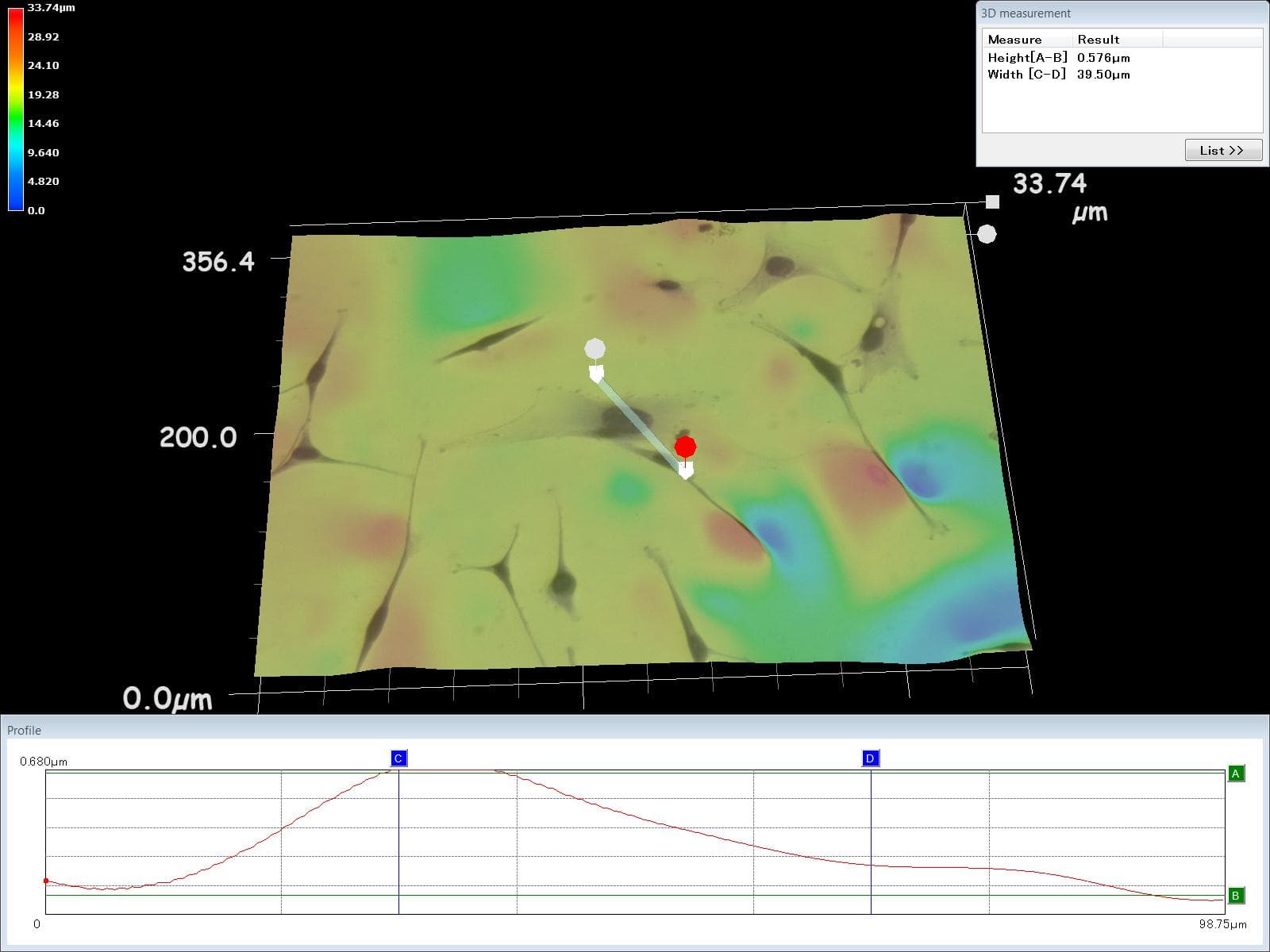The width and height of the screenshot is (1270, 952).
Task: Click the red profile start point dot
Action: (x=46, y=881)
